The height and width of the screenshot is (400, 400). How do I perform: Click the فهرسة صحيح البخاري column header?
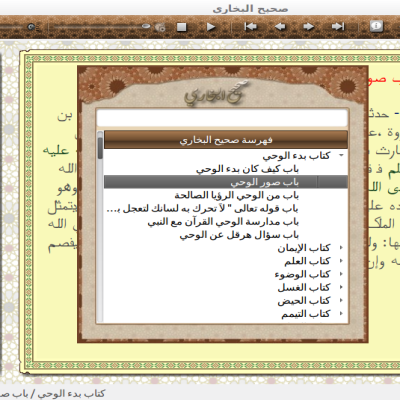click(226, 140)
